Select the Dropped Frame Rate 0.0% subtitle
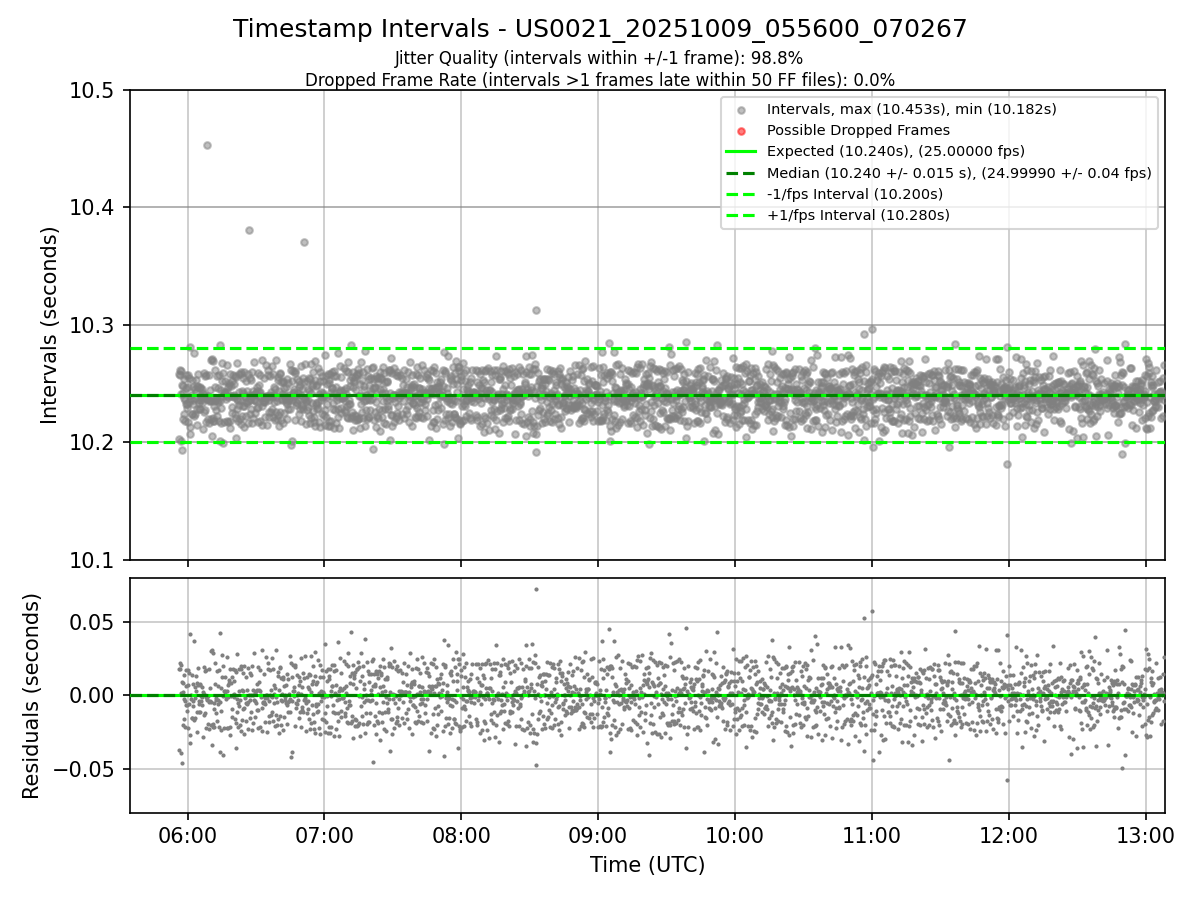Viewport: 1200px width, 900px height. click(600, 80)
